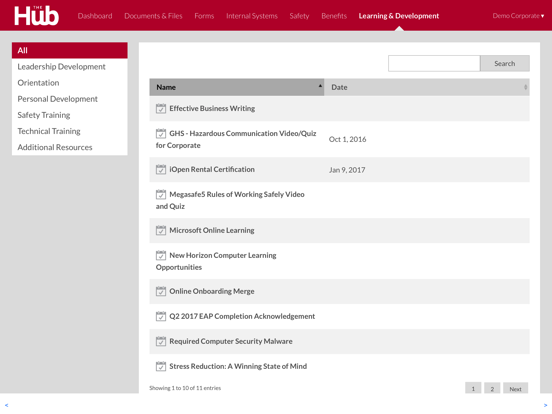
Task: Click the Oct 1, 2016 date cell
Action: [347, 139]
